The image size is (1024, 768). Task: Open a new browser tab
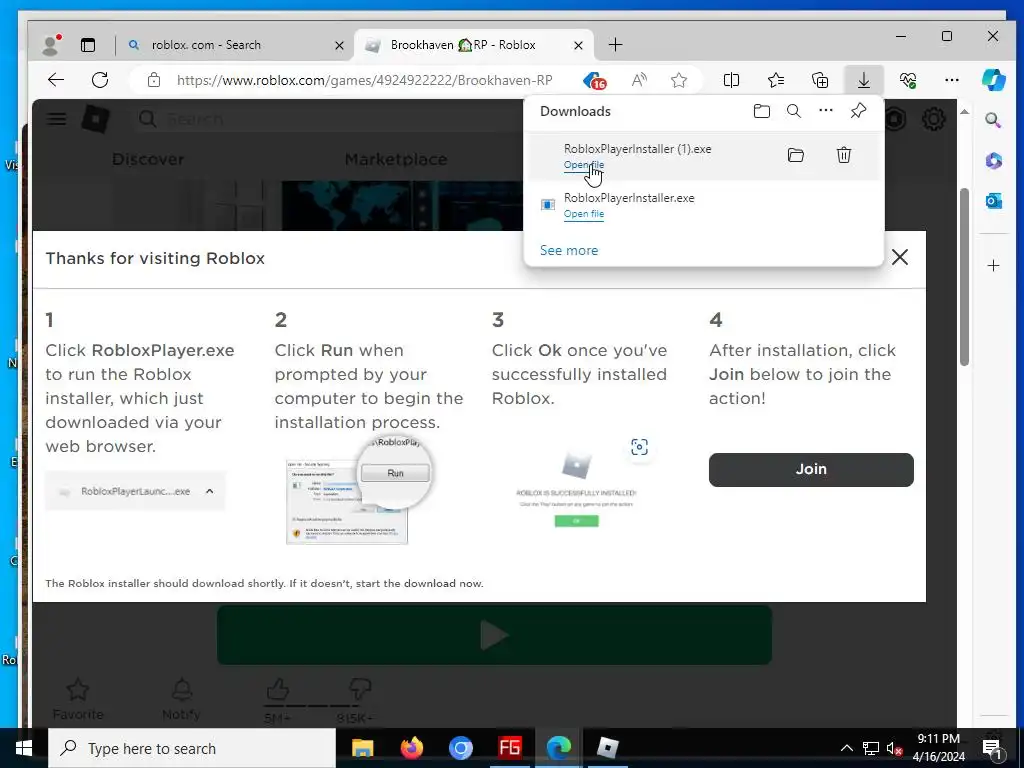click(x=615, y=44)
